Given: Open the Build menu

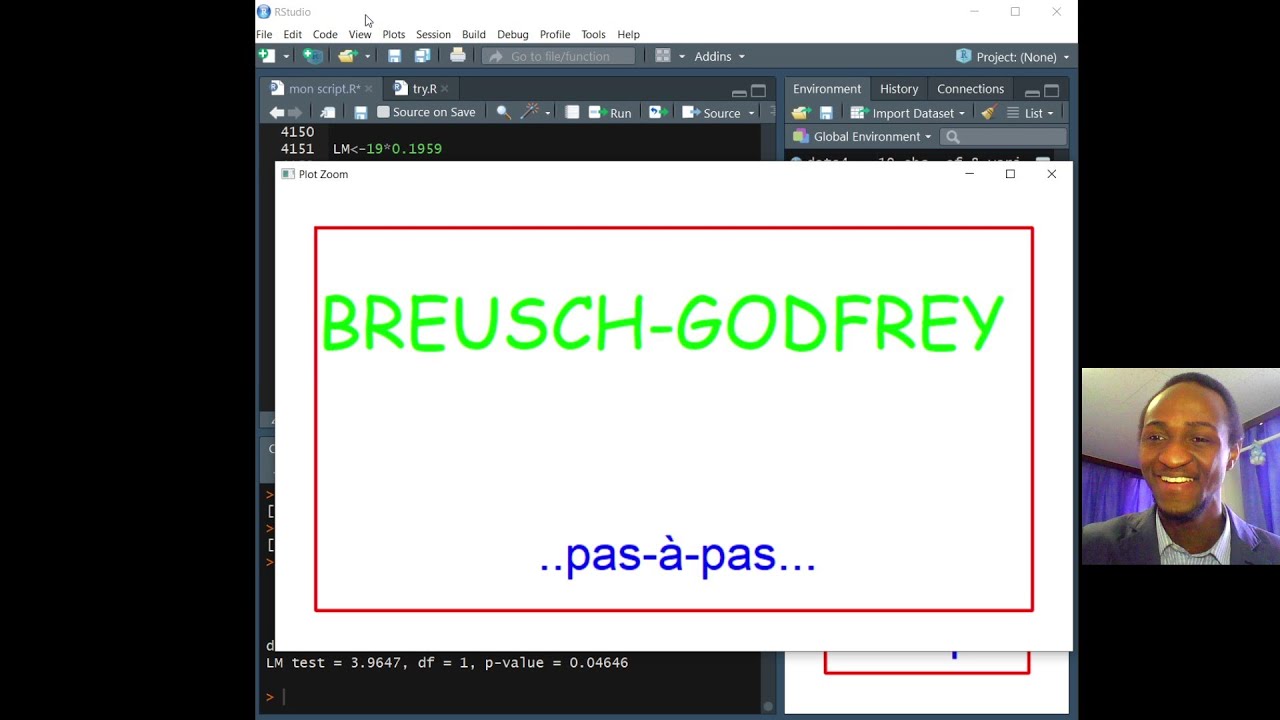Looking at the screenshot, I should pyautogui.click(x=473, y=34).
